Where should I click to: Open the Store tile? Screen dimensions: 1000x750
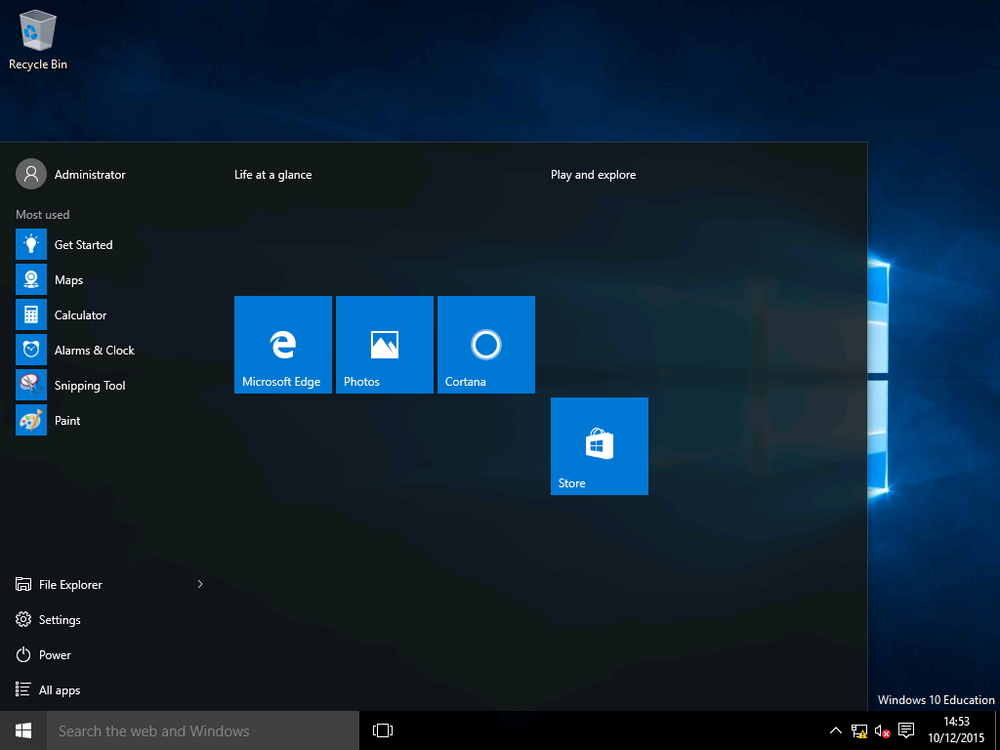click(x=599, y=446)
